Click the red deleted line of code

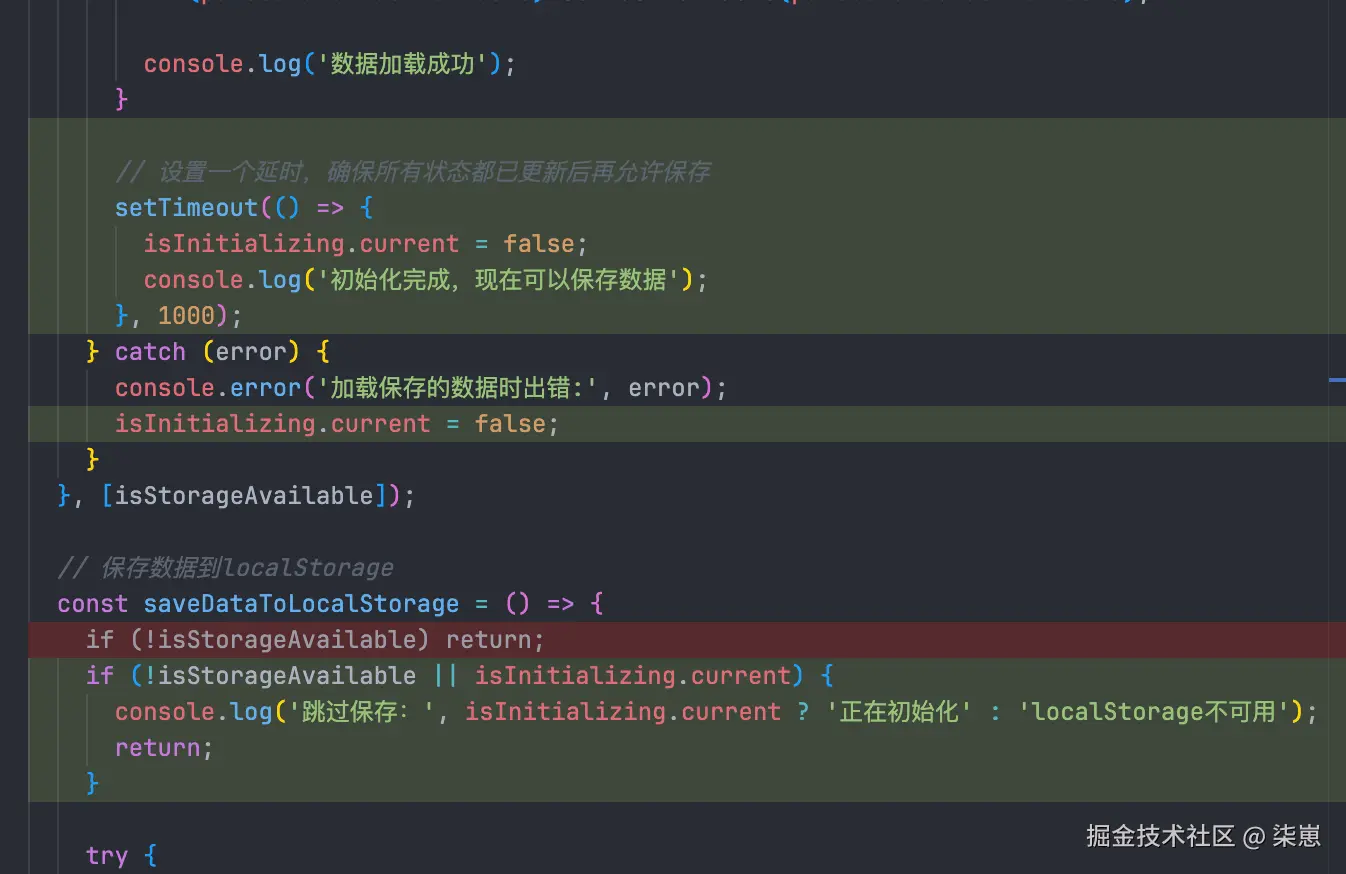pyautogui.click(x=315, y=640)
